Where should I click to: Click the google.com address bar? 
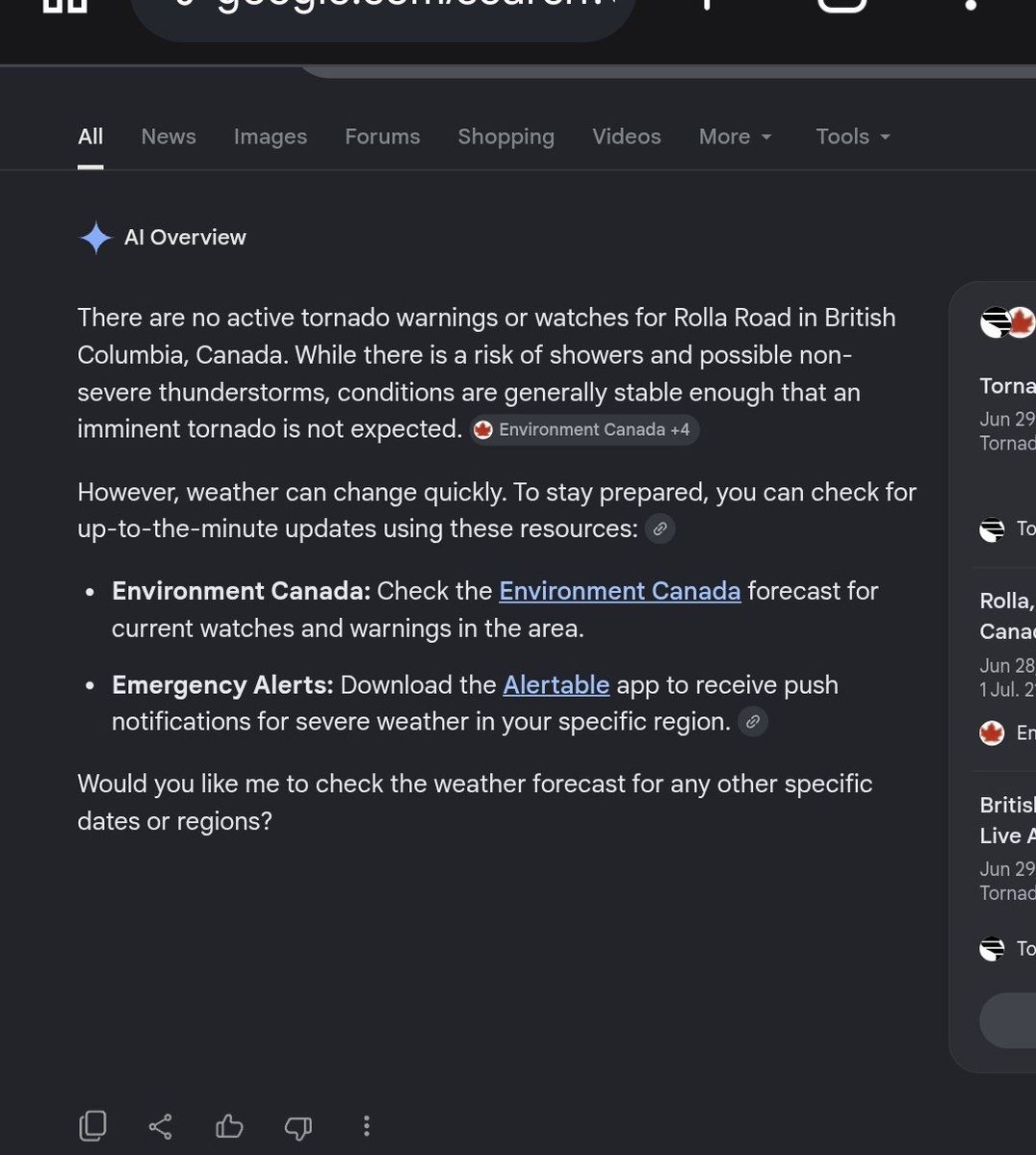(x=383, y=13)
